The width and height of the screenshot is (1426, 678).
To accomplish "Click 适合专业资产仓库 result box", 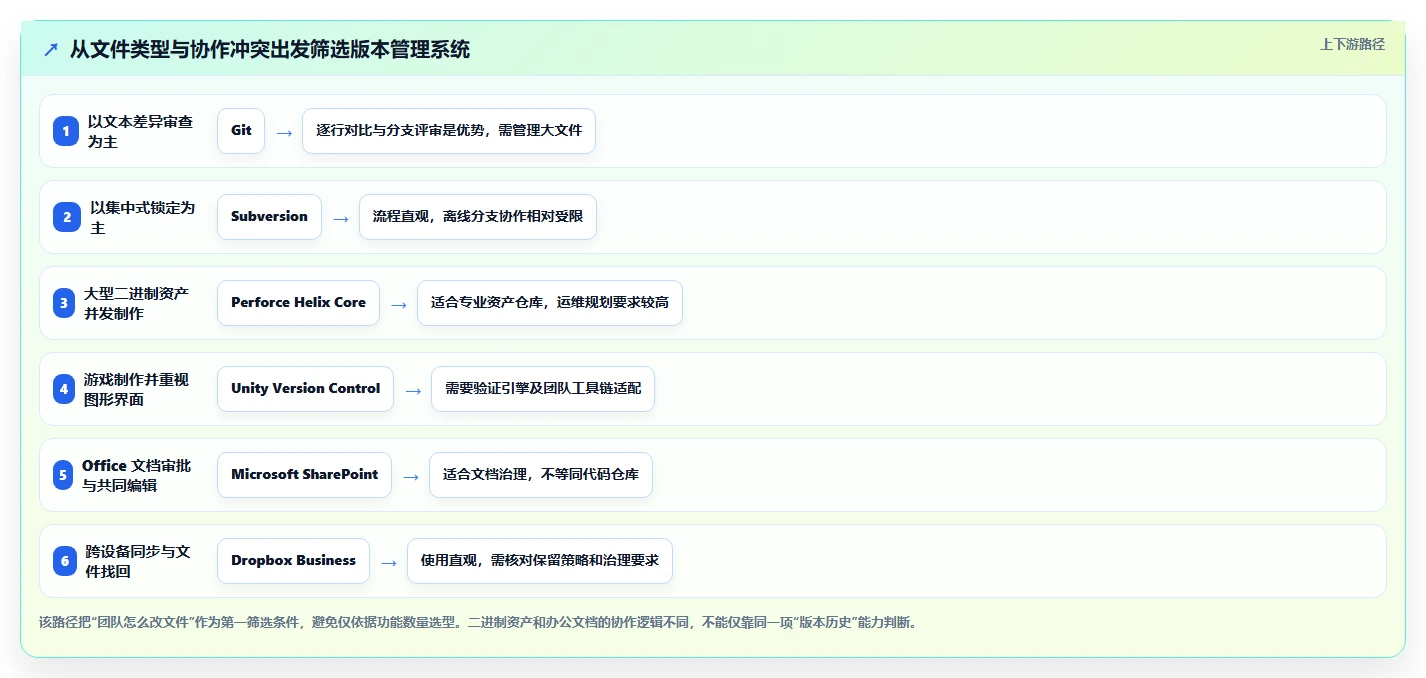I will (550, 303).
